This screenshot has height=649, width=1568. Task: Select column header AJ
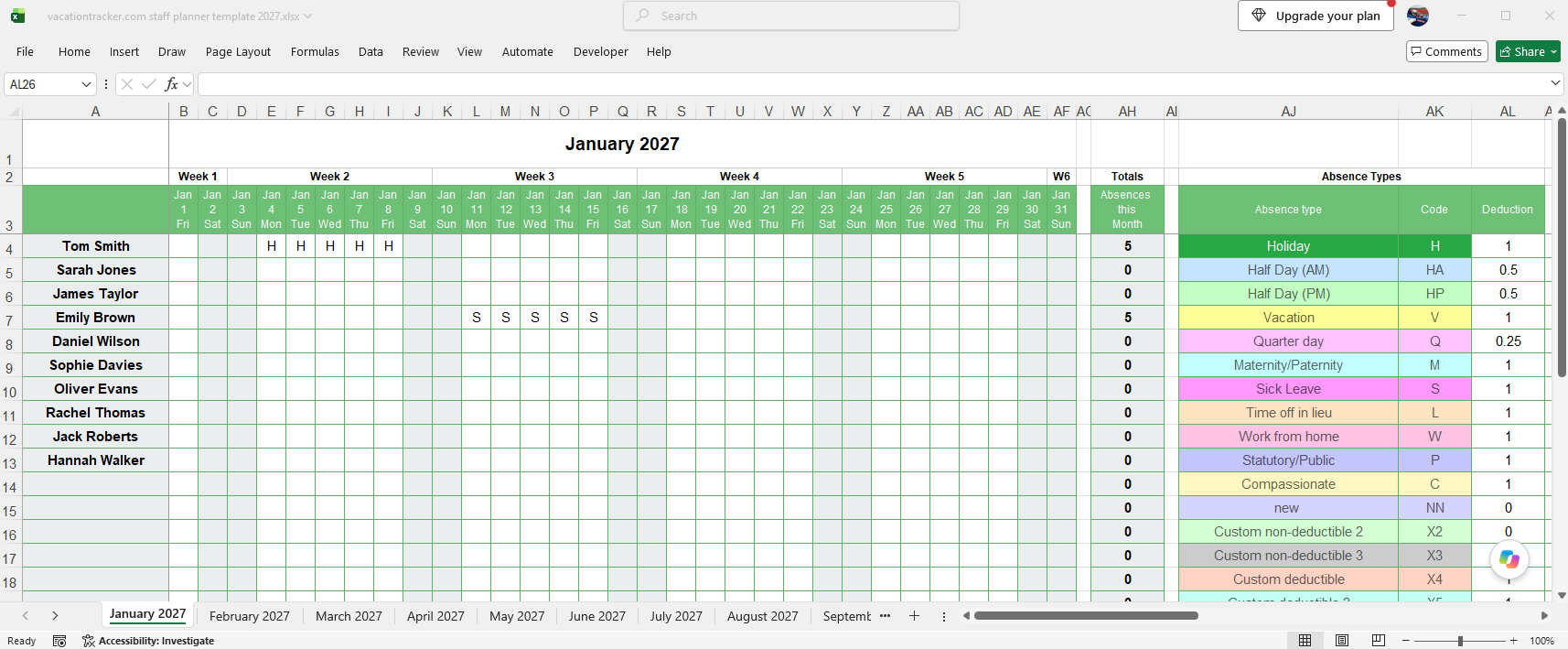coord(1288,112)
